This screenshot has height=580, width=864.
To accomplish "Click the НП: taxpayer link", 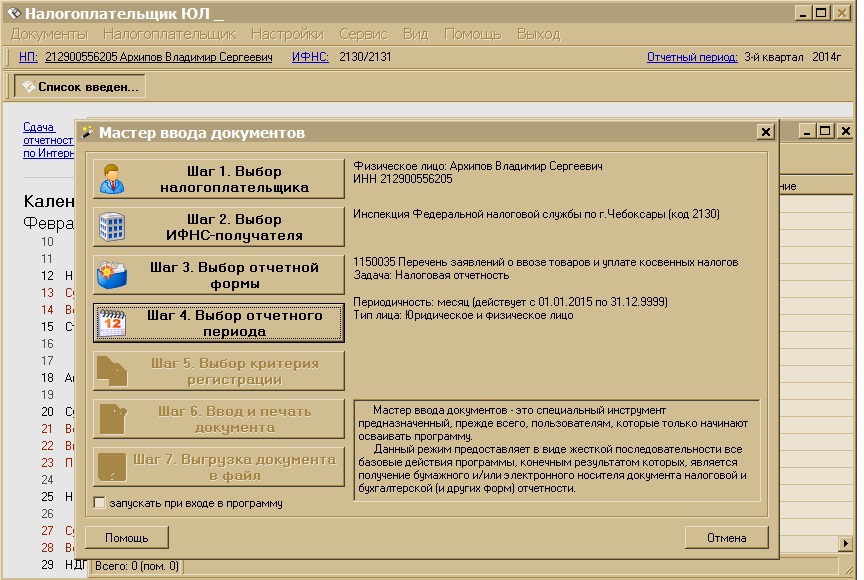I will coord(28,57).
